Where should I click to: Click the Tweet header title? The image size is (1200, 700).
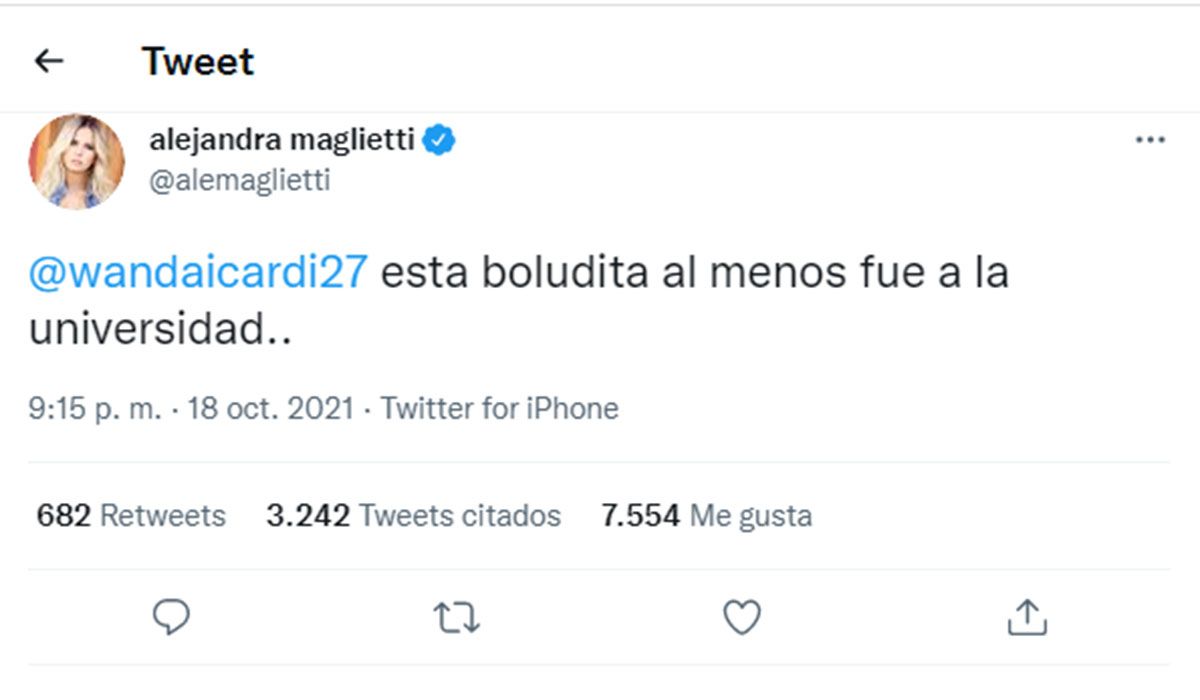pyautogui.click(x=198, y=62)
